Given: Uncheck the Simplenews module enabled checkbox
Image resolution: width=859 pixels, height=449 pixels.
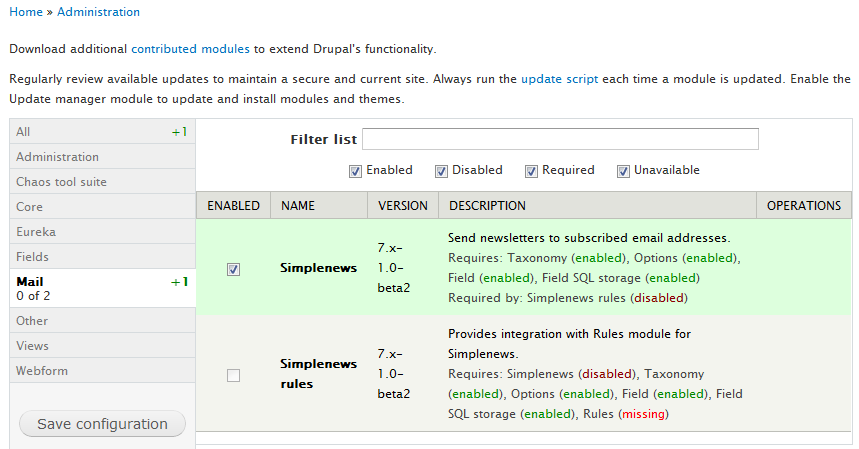Looking at the screenshot, I should [x=233, y=269].
